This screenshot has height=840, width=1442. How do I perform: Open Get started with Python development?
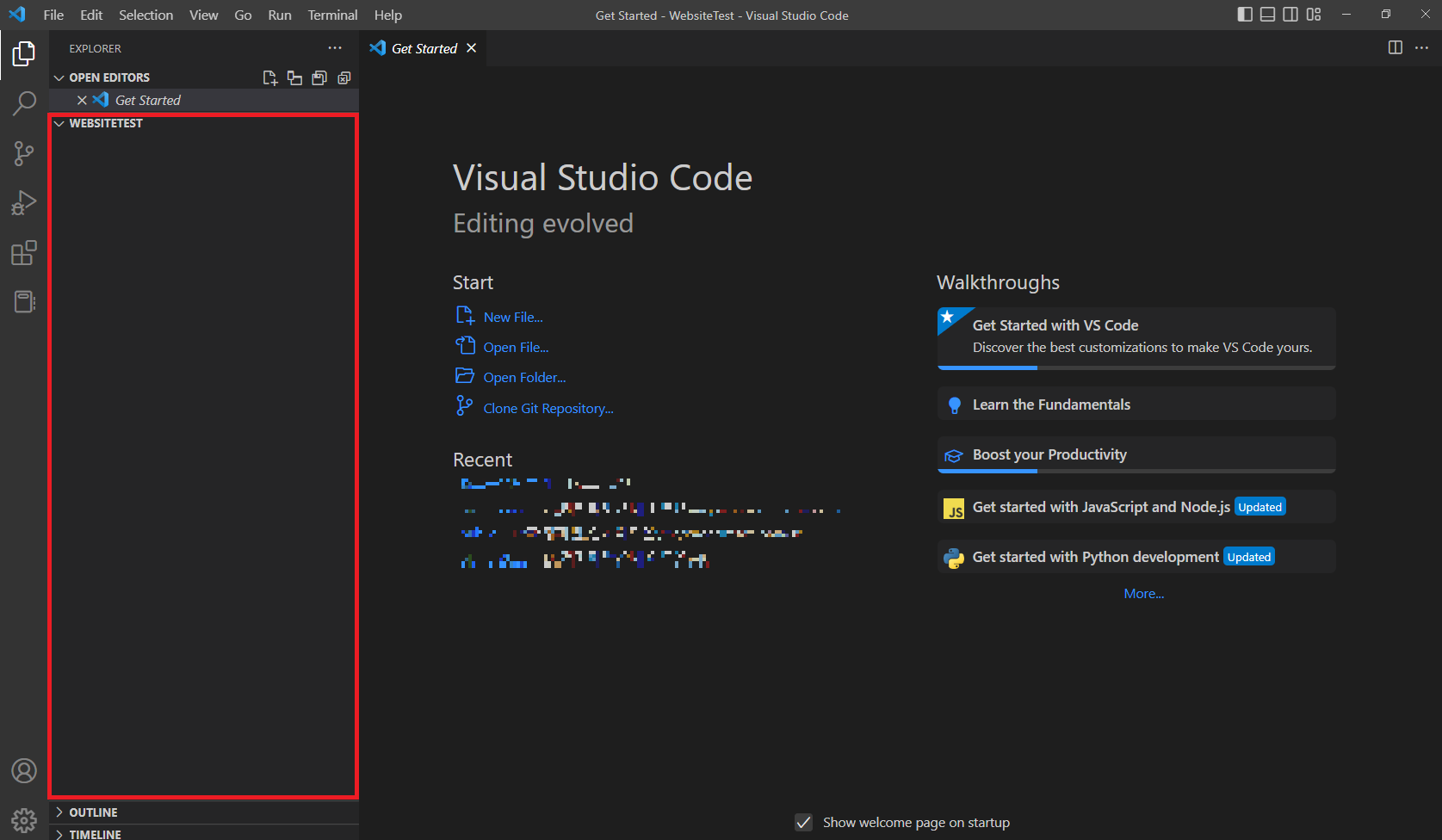click(1136, 557)
